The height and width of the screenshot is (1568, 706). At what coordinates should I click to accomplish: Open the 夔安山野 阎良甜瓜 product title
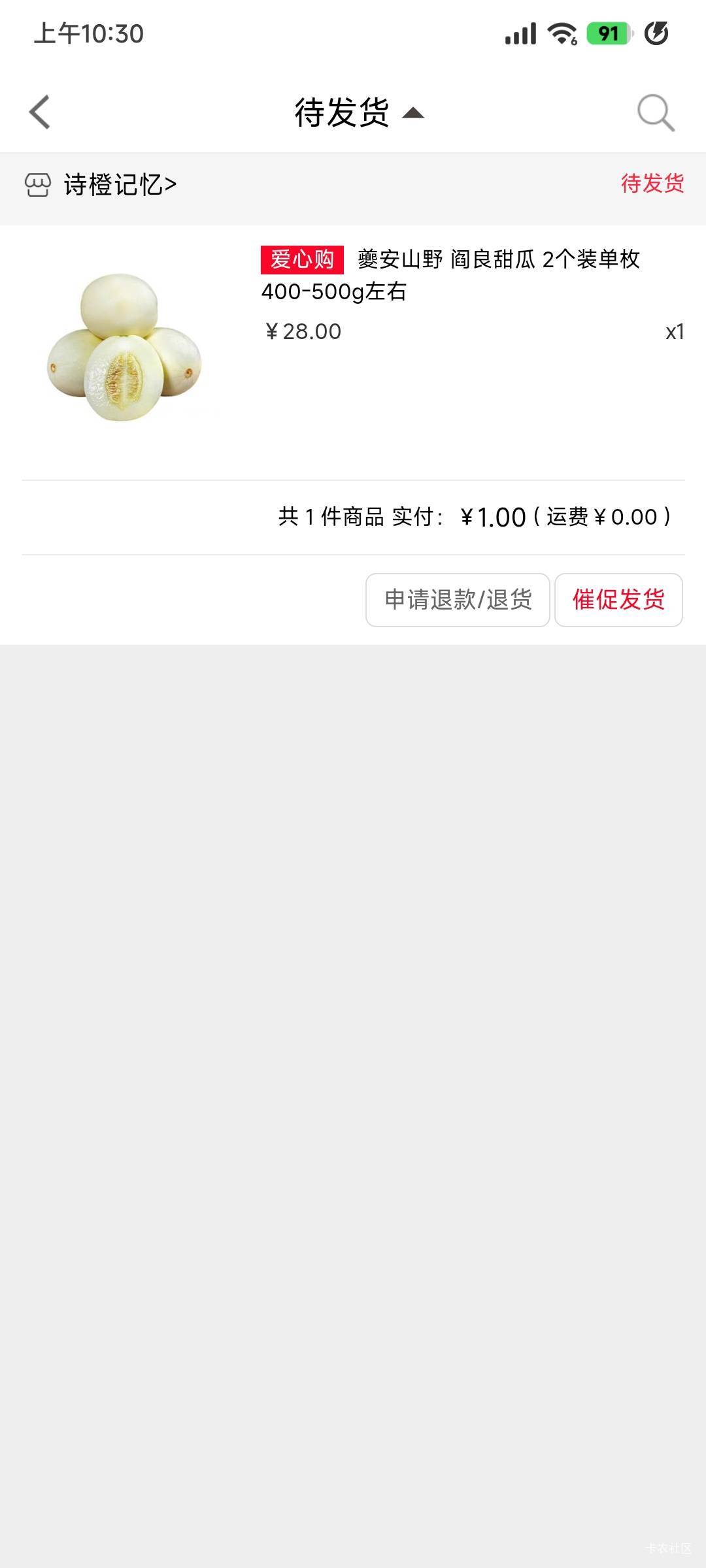click(x=450, y=275)
